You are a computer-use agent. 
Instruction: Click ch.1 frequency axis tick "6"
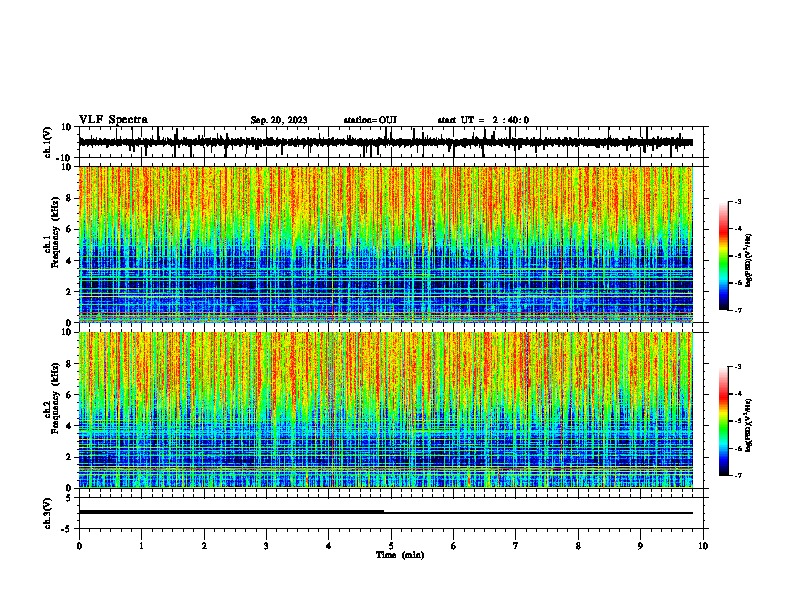(69, 229)
